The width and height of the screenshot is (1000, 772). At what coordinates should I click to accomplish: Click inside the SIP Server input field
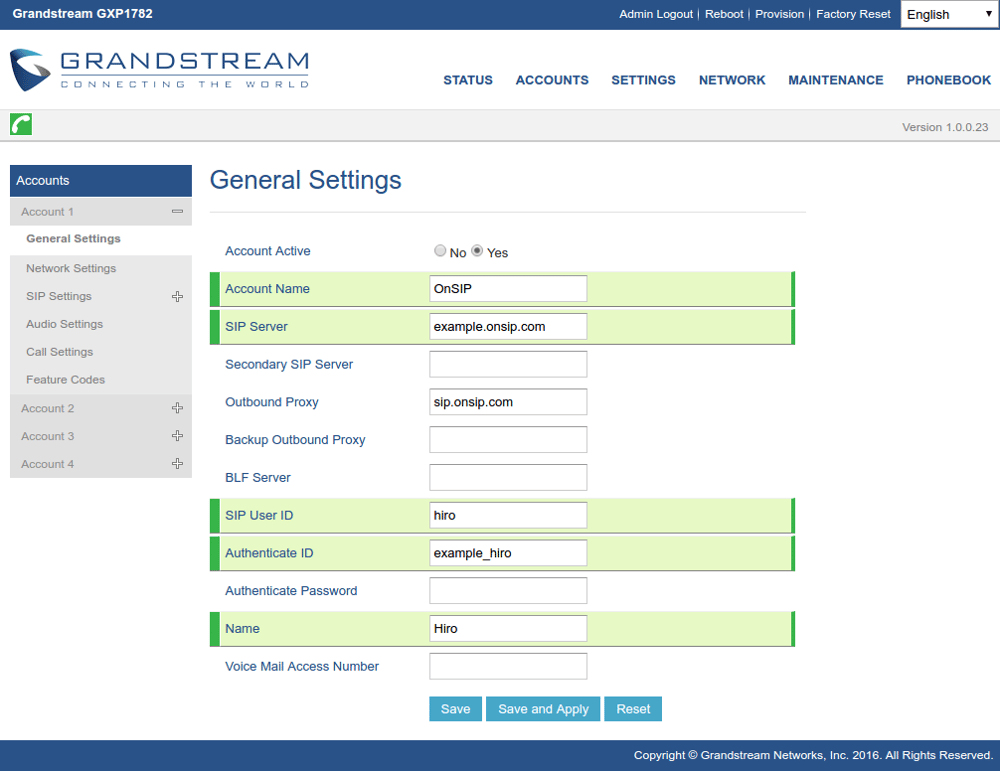click(507, 326)
